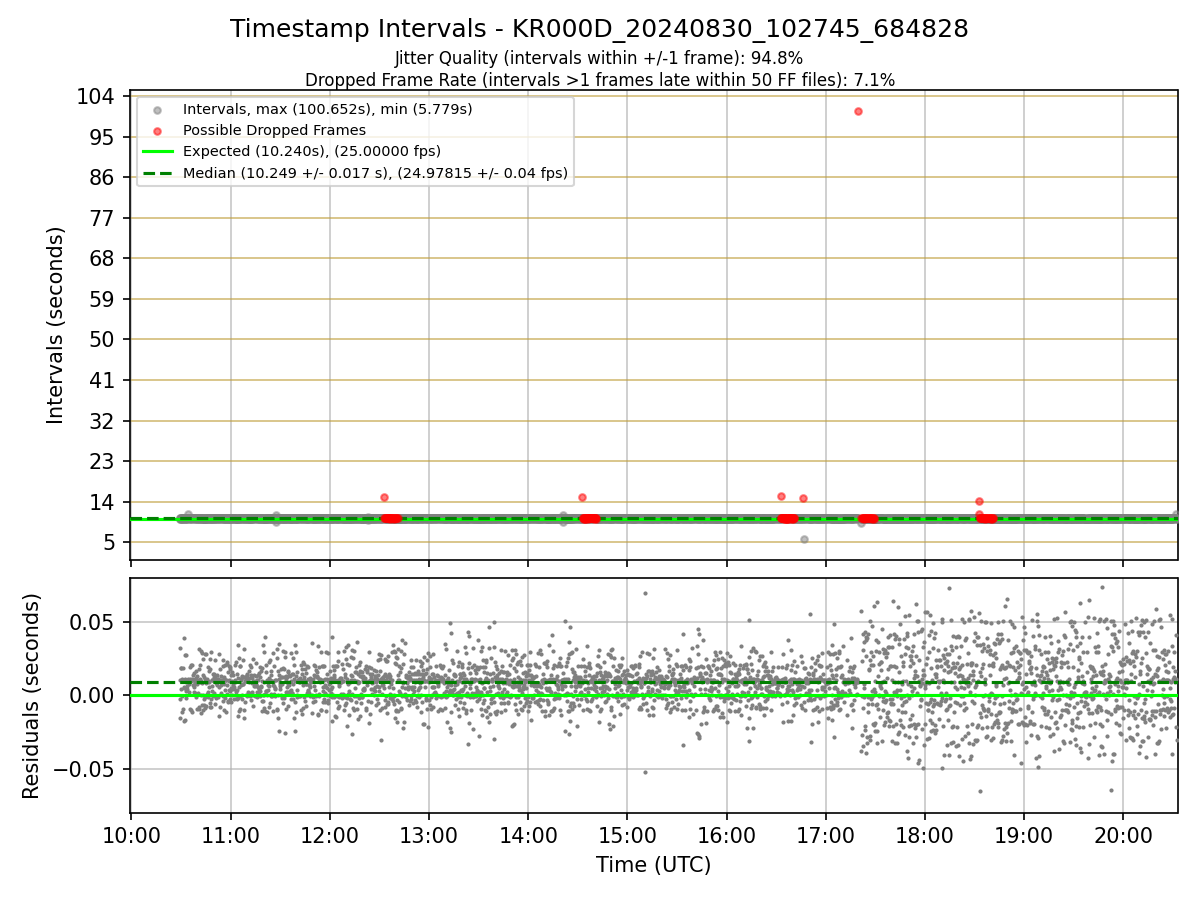The height and width of the screenshot is (900, 1200).
Task: Click x-axis tick label "17:00"
Action: (x=825, y=834)
